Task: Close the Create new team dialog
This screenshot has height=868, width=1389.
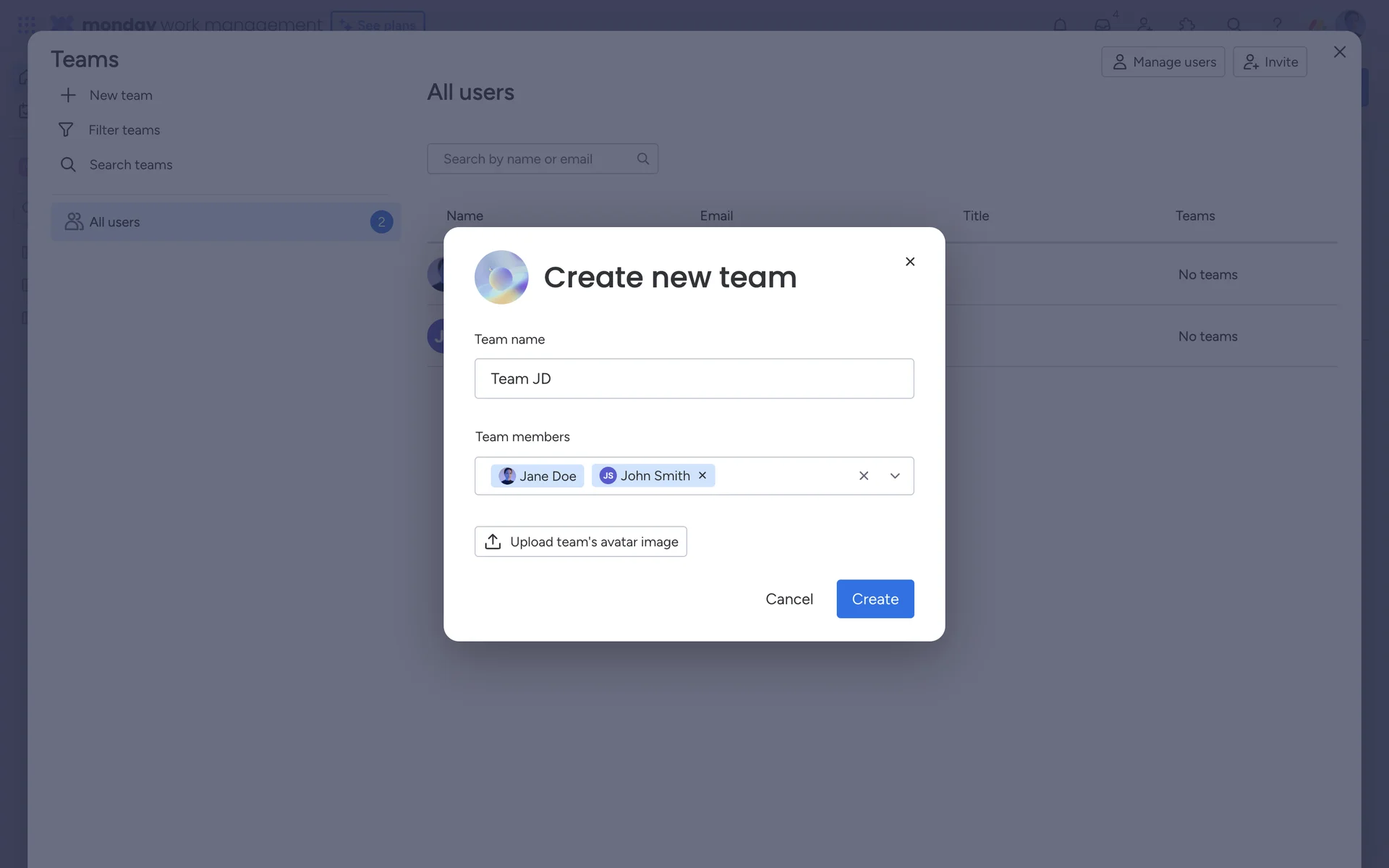Action: click(x=910, y=262)
